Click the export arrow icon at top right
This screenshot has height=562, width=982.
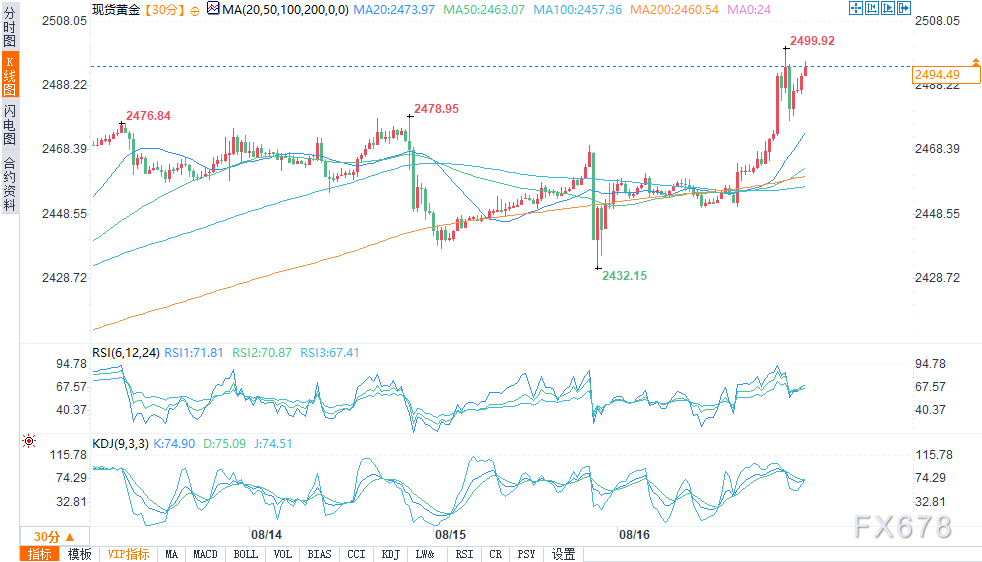click(x=904, y=8)
